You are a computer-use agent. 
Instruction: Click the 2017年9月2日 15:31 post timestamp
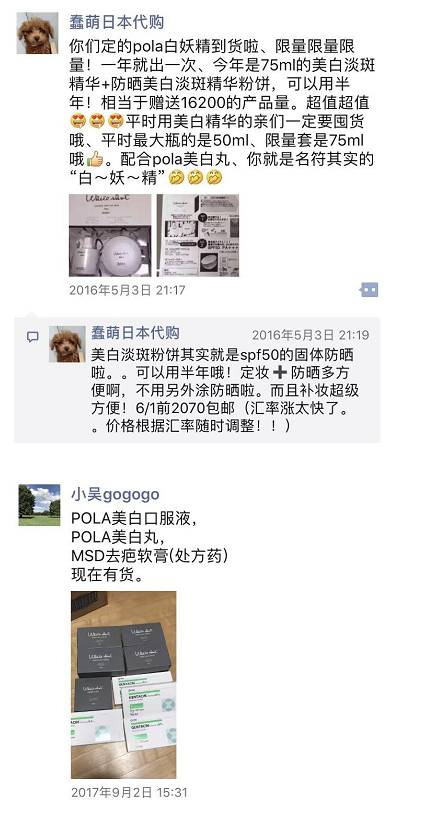(x=129, y=793)
